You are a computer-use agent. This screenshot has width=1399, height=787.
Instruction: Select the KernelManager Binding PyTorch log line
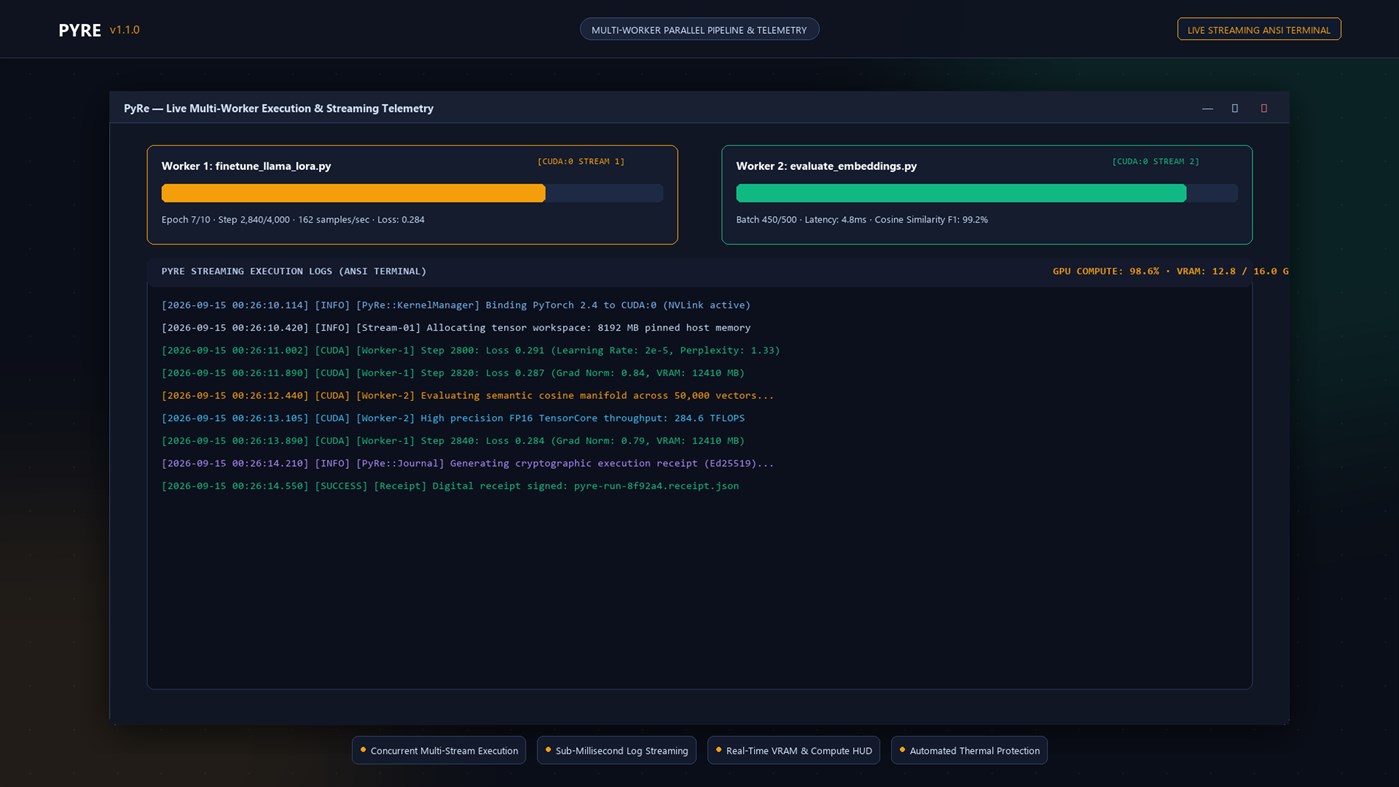pyautogui.click(x=456, y=305)
